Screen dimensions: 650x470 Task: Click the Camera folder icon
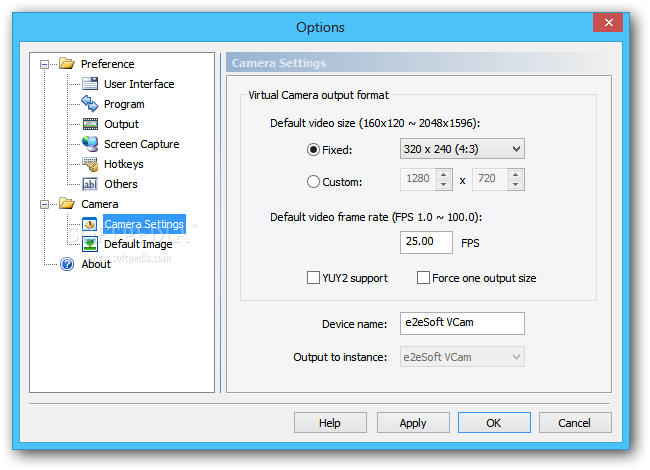coord(67,204)
